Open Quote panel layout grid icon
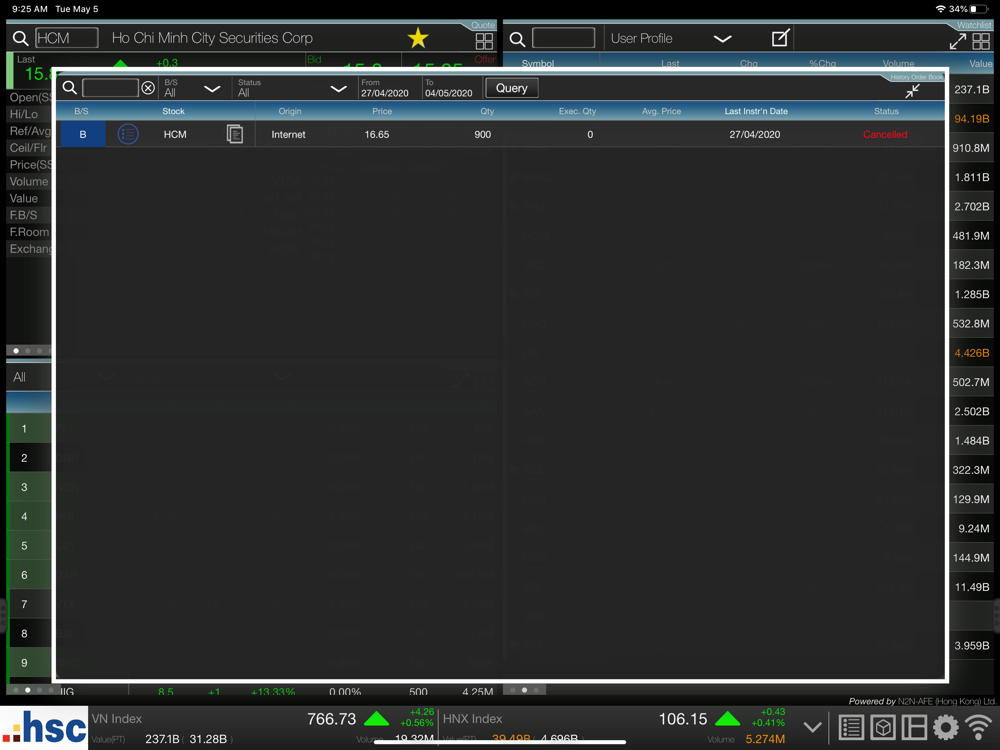This screenshot has height=750, width=1000. (485, 41)
